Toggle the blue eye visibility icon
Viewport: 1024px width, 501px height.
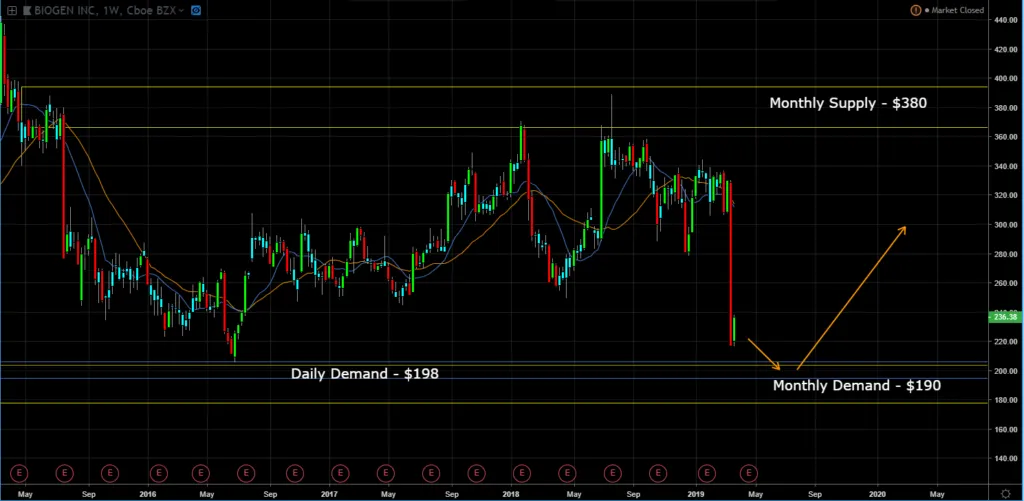pyautogui.click(x=196, y=10)
